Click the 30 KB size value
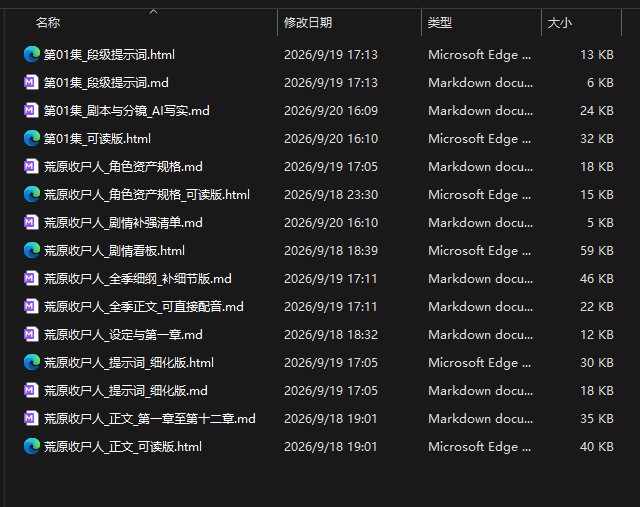The image size is (640, 507). click(597, 362)
